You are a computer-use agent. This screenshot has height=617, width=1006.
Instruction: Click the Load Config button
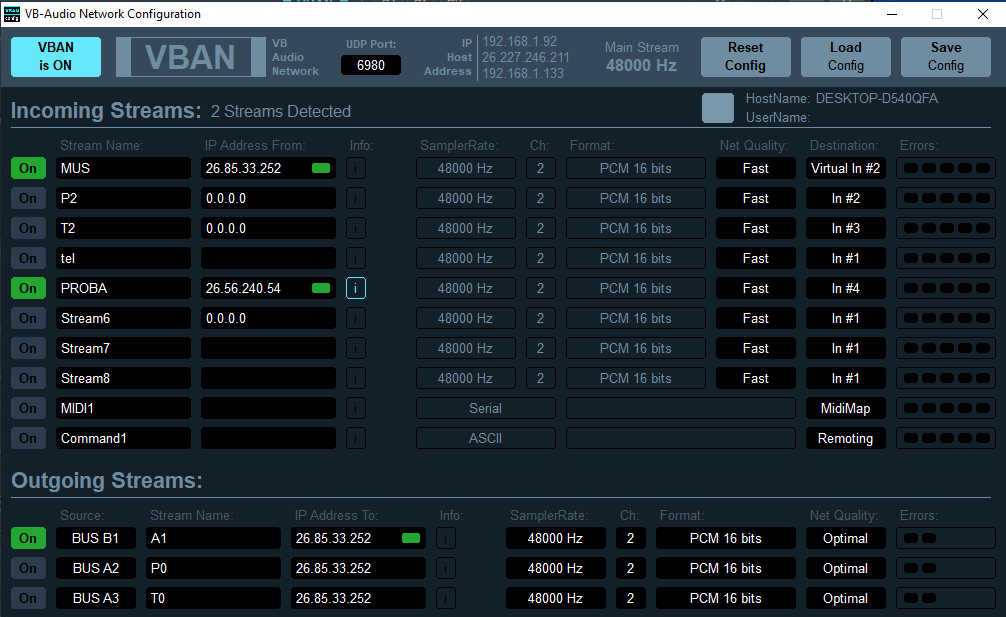click(846, 56)
